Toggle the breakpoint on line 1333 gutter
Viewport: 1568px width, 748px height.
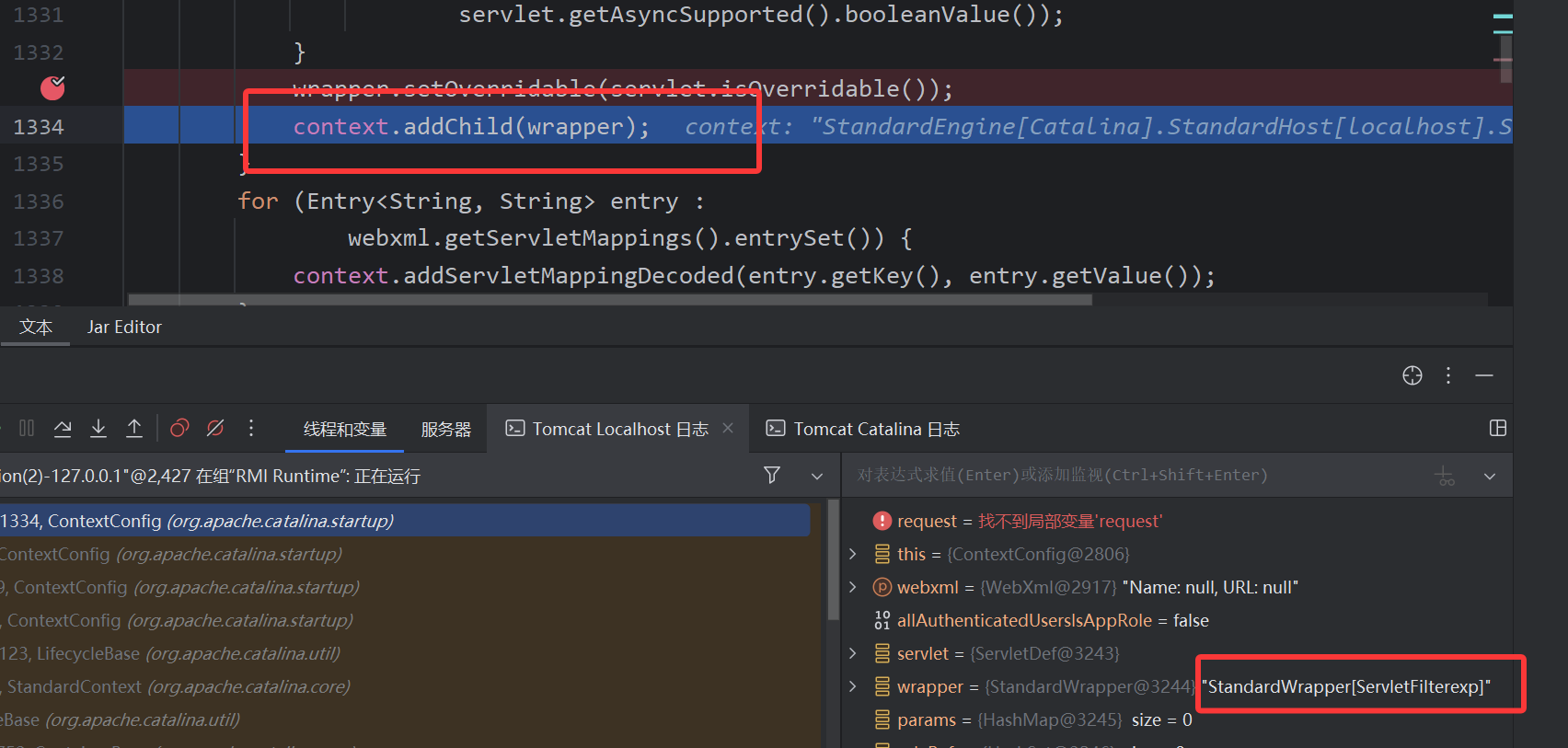pos(52,88)
